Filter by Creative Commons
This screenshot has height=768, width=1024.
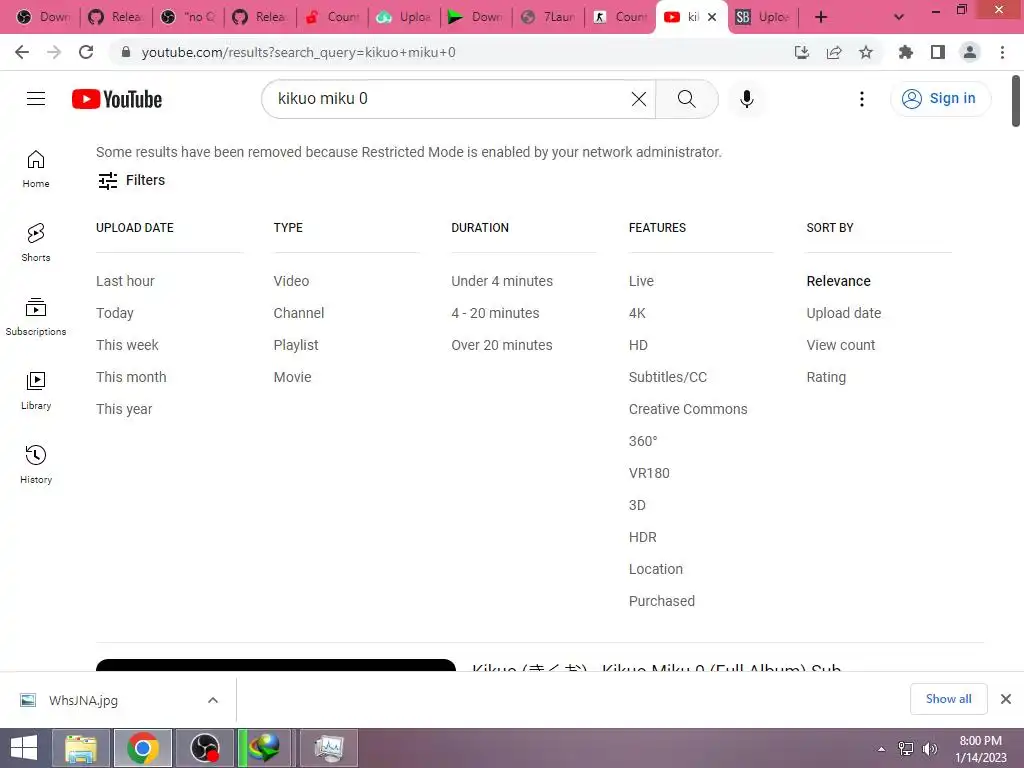coord(688,409)
